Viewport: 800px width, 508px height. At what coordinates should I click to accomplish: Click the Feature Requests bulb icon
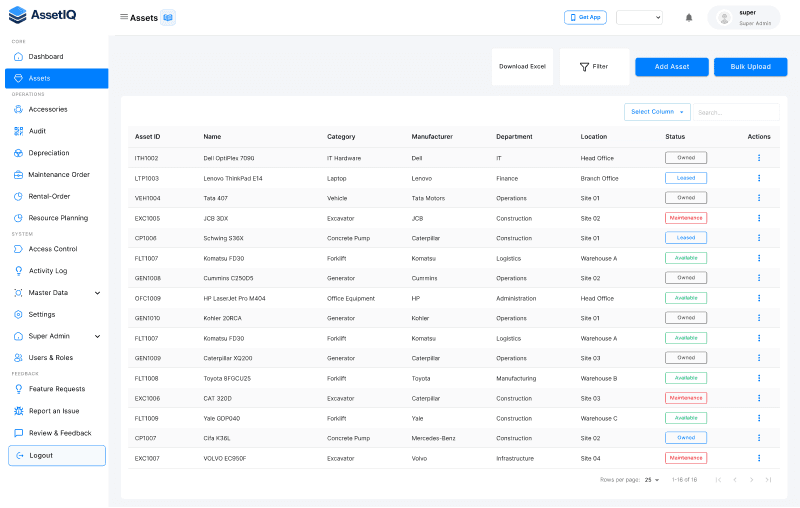(x=18, y=389)
